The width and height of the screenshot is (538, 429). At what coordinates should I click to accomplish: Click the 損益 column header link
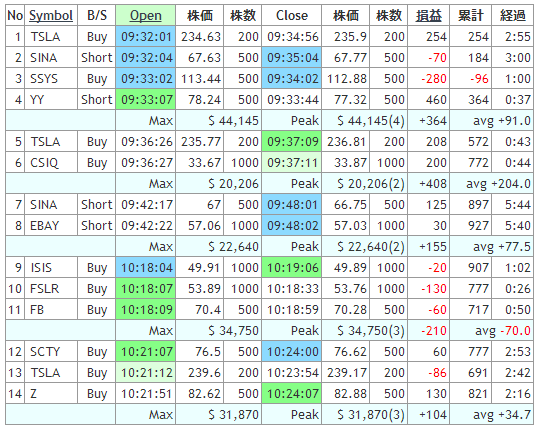tap(429, 15)
